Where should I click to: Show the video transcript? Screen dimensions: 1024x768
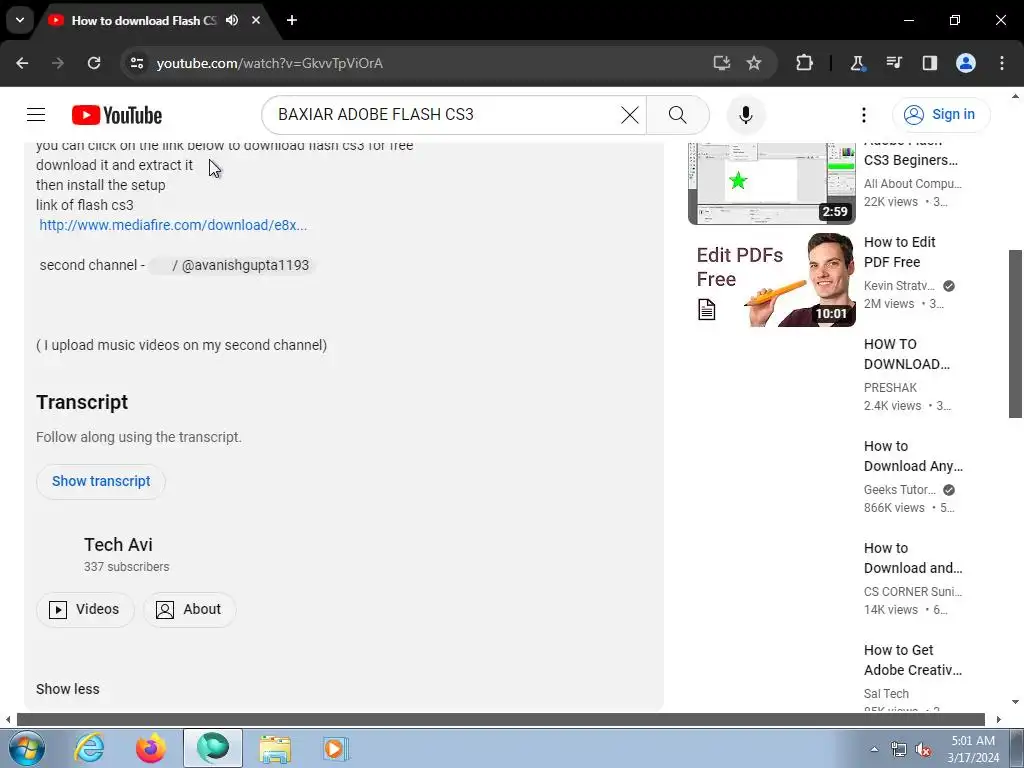[101, 481]
